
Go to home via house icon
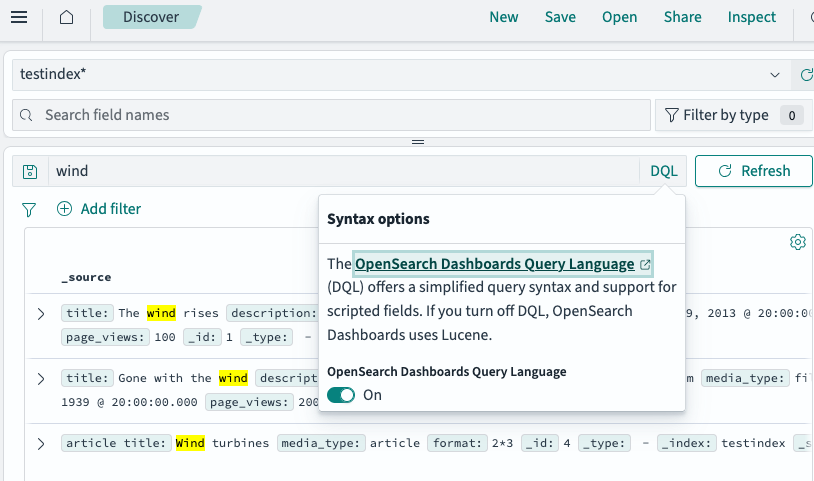(66, 17)
